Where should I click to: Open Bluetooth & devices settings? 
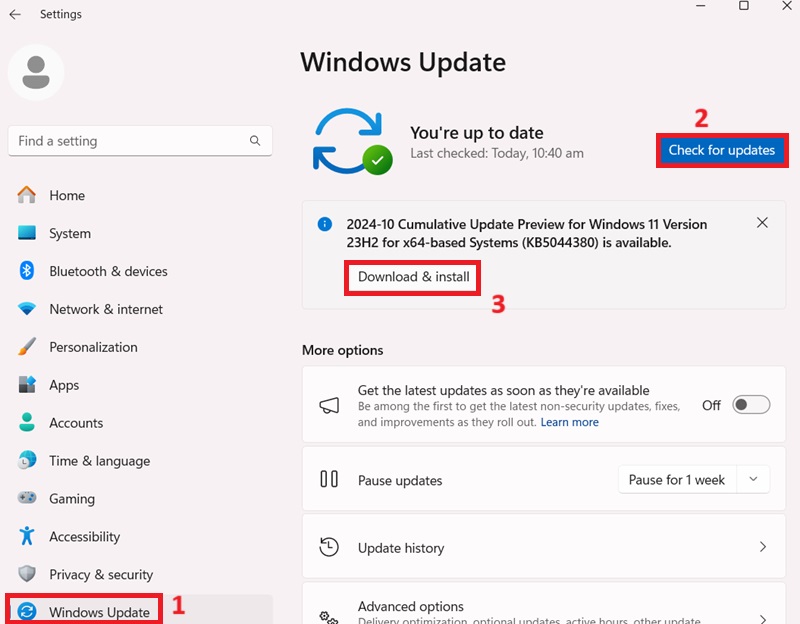[x=140, y=271]
